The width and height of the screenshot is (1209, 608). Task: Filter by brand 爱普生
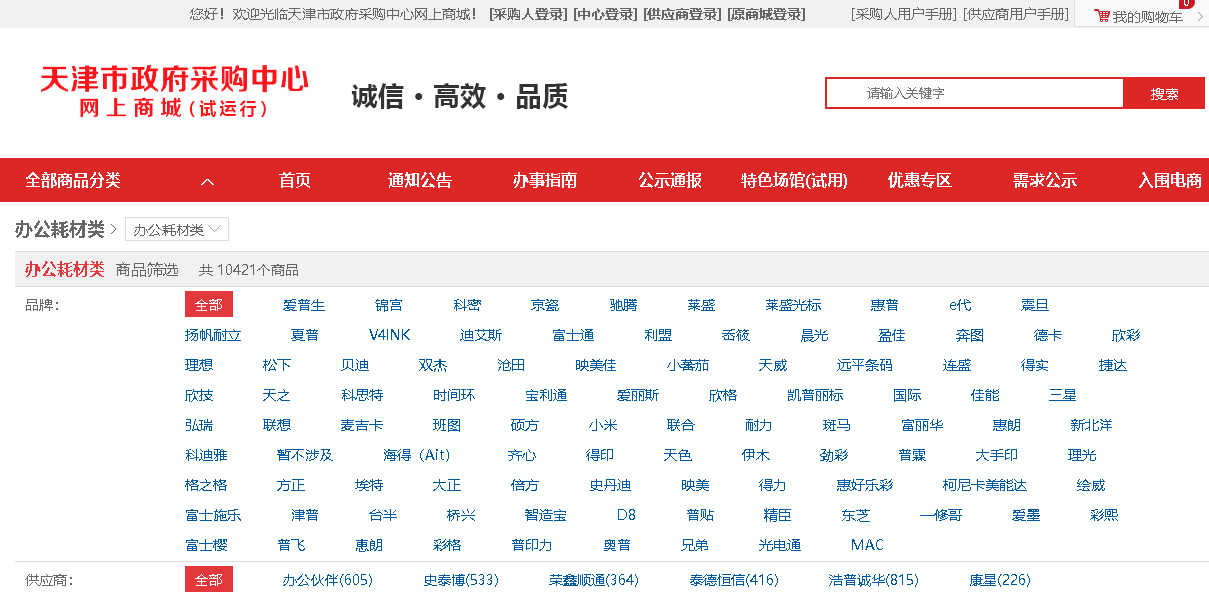tap(304, 306)
